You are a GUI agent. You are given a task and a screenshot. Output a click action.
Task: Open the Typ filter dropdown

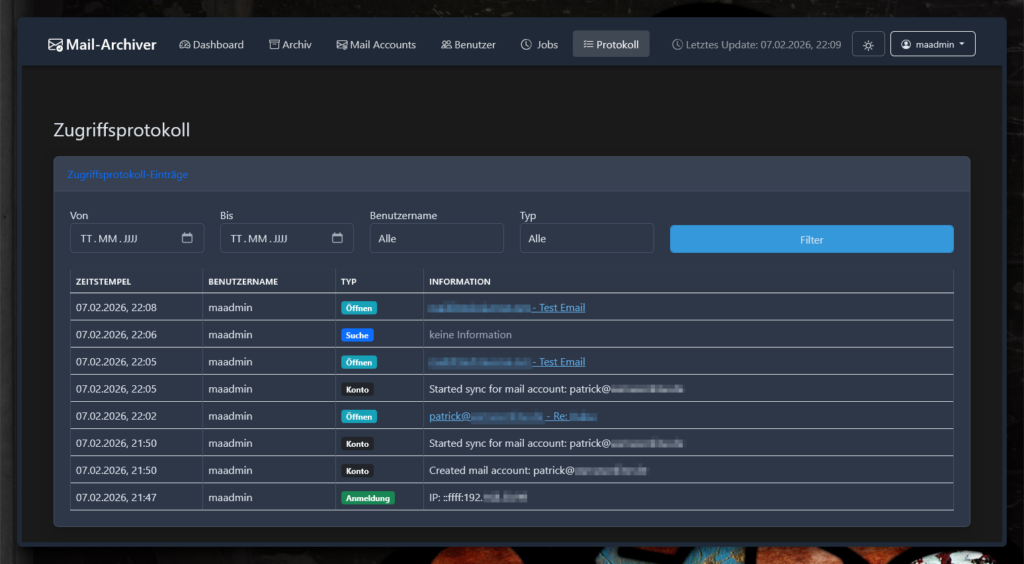coord(586,239)
